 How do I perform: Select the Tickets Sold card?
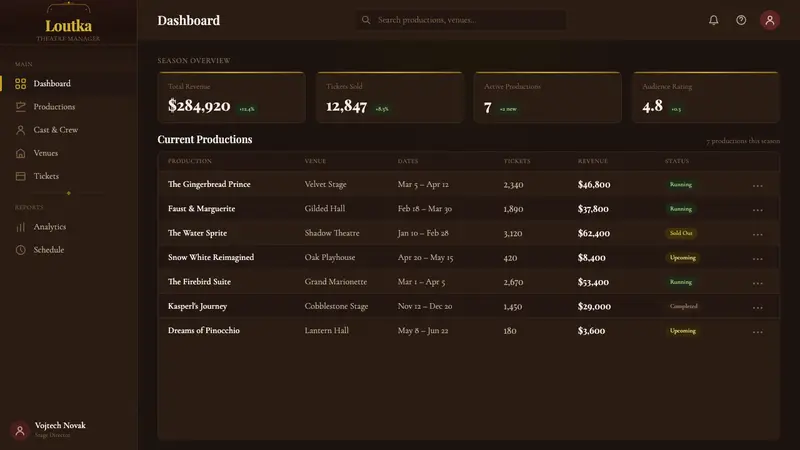390,97
